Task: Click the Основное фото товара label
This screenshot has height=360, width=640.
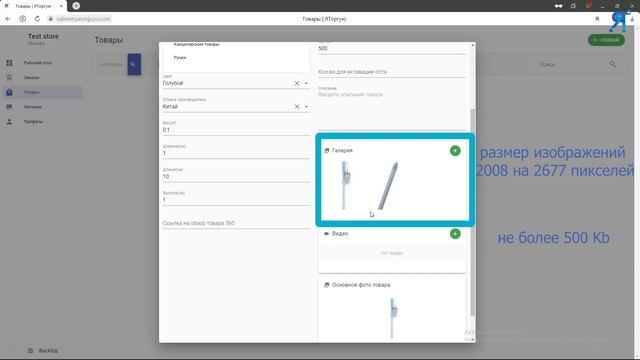Action: click(x=361, y=285)
